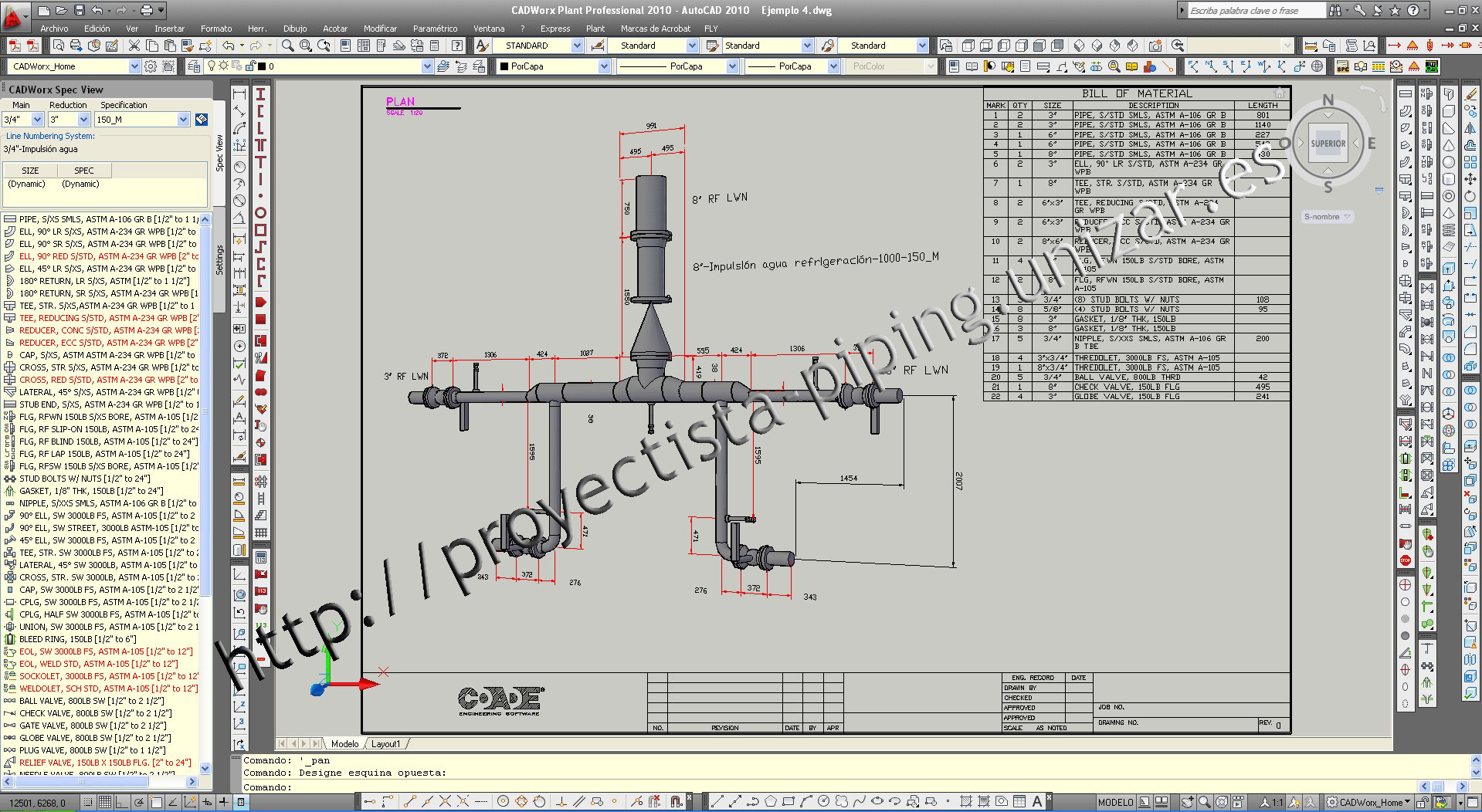Toggle Grid display in status bar
This screenshot has height=812, width=1482.
pos(104,802)
